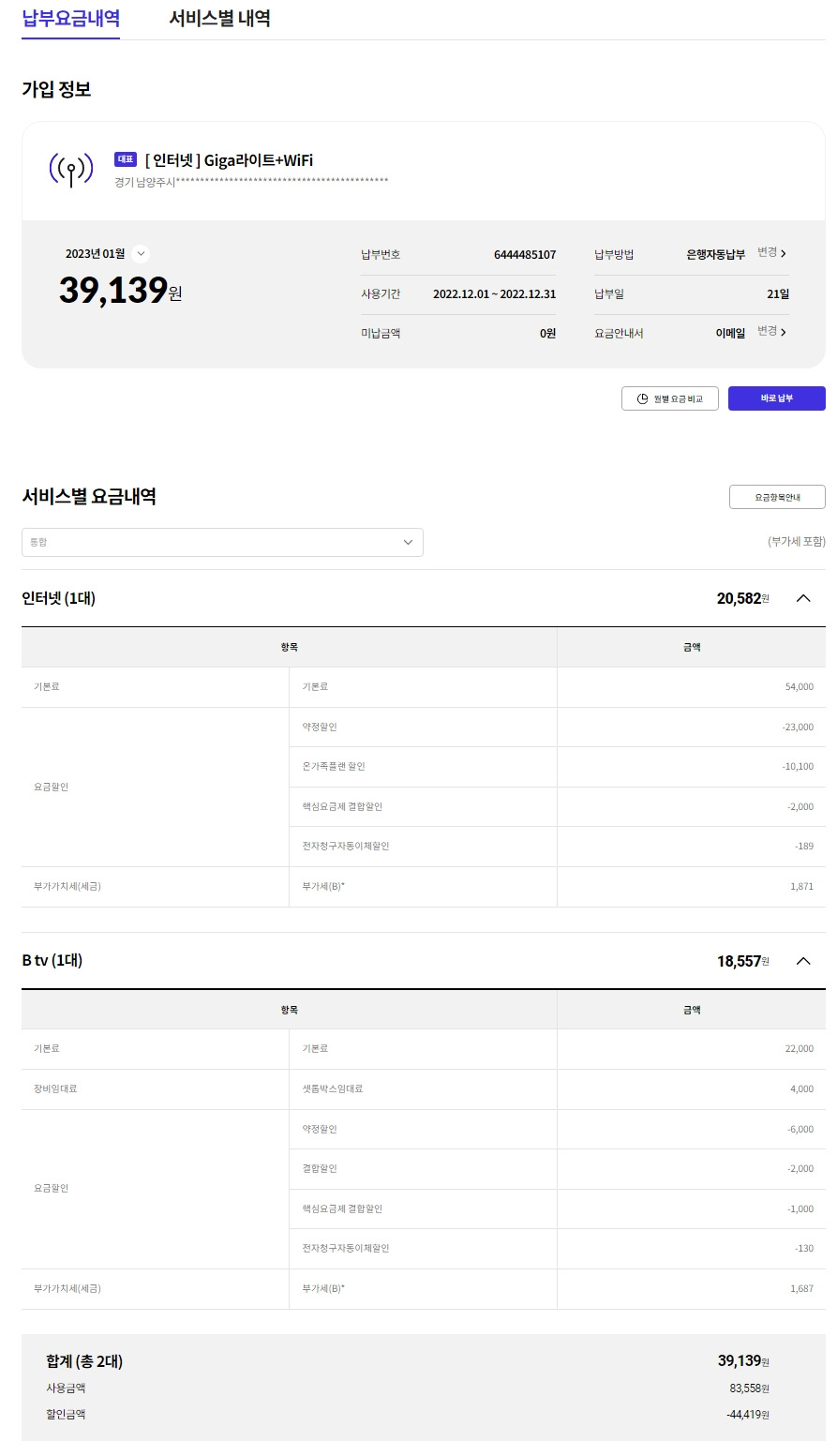Viewport: 837px width, 1456px height.
Task: Click 변경 link for 납부방법
Action: (x=767, y=253)
